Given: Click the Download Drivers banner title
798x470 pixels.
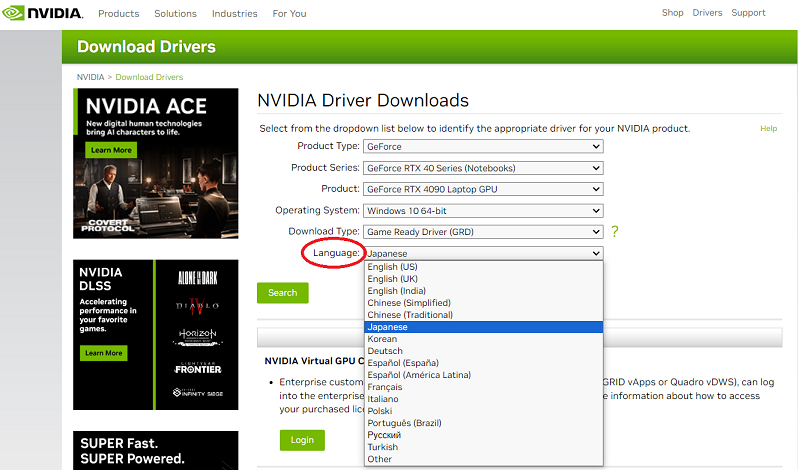Looking at the screenshot, I should [x=147, y=47].
